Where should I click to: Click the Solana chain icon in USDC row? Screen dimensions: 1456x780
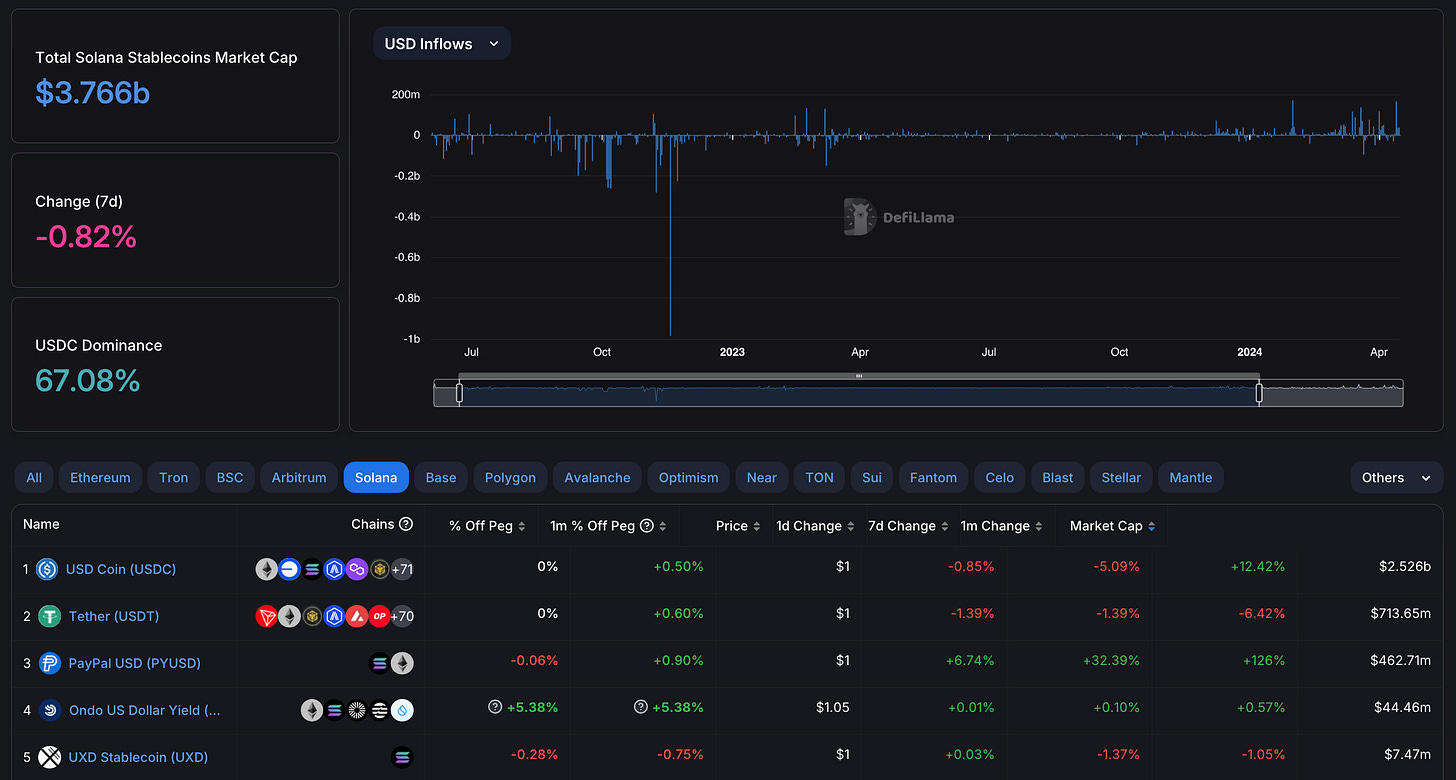tap(312, 569)
